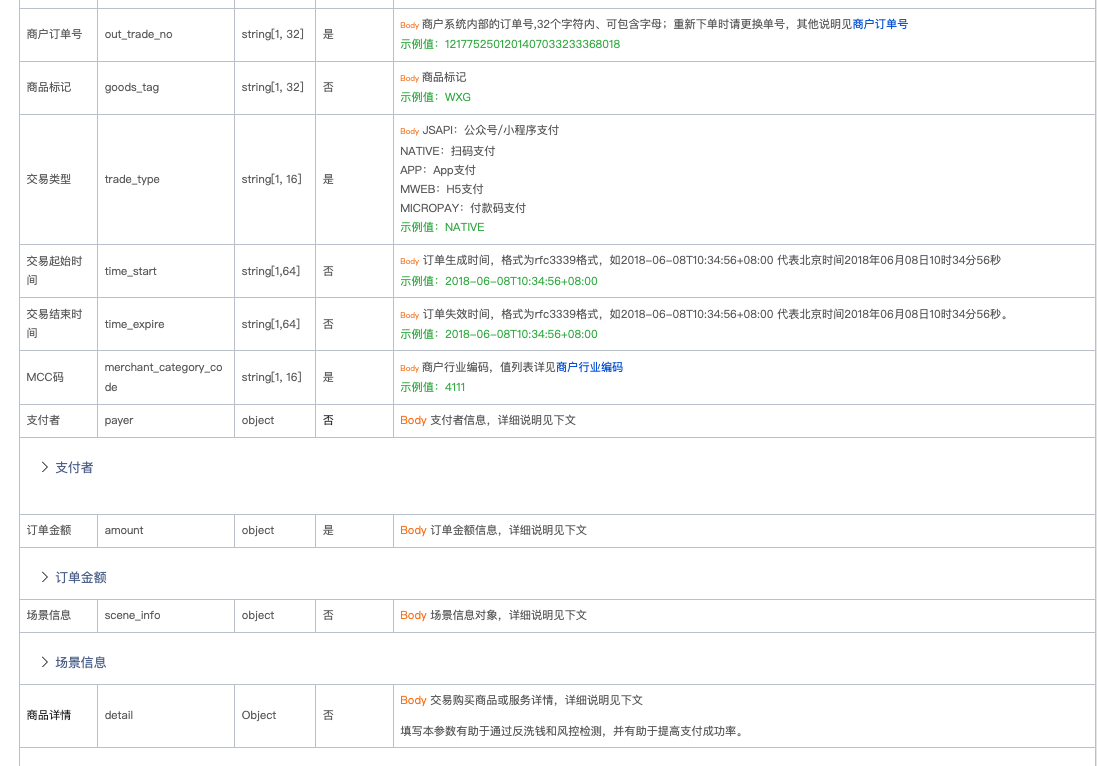Screen dimensions: 1097x766
Task: Click the 场景信息 row label in table
Action: 49,616
